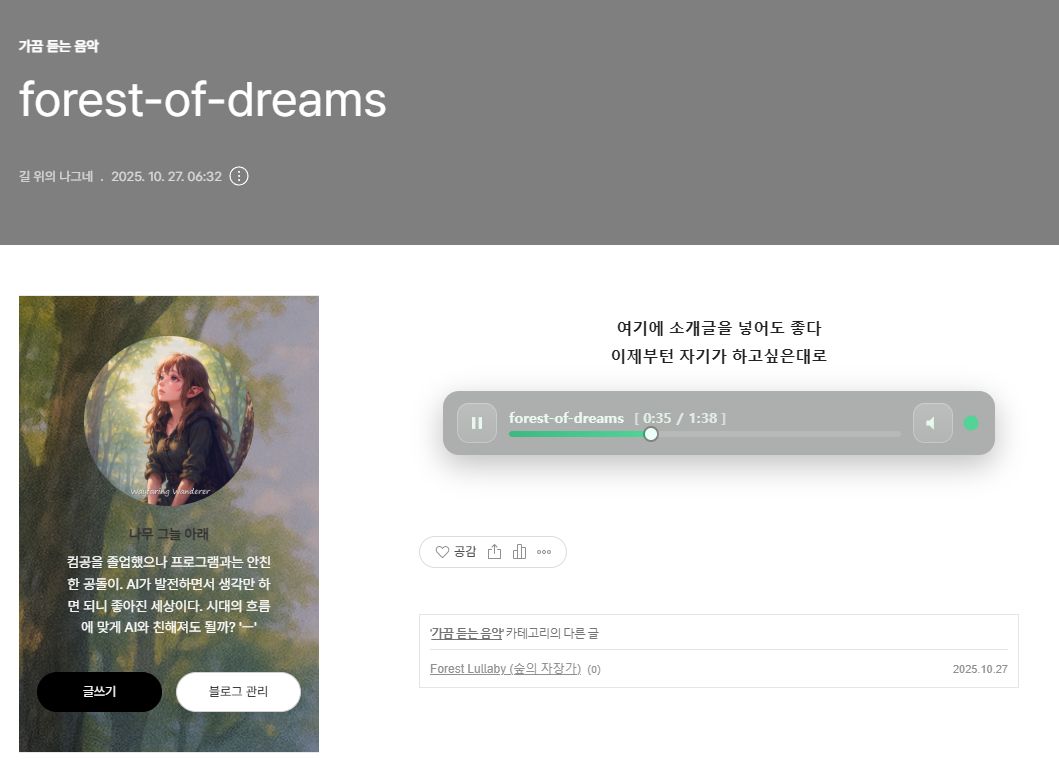Screen dimensions: 1059x766
Task: Open the three-dots more options menu
Action: pyautogui.click(x=544, y=552)
